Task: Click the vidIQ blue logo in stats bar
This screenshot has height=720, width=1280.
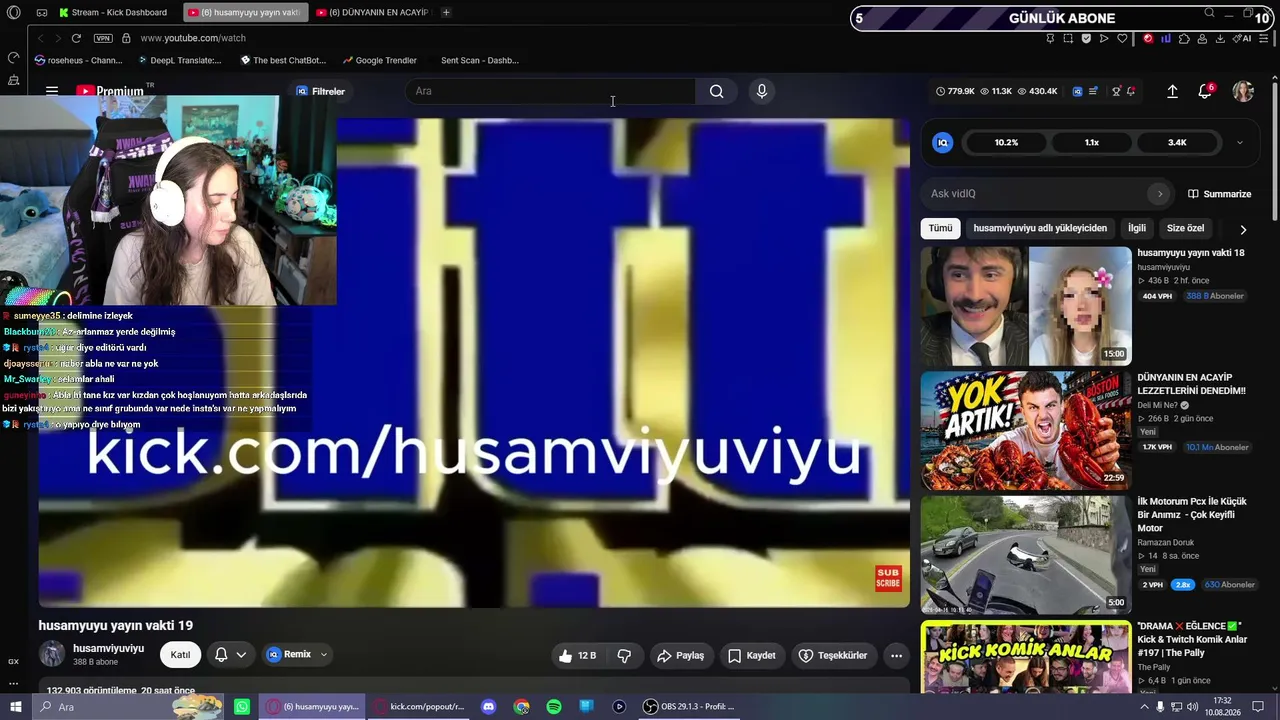Action: coord(1077,91)
